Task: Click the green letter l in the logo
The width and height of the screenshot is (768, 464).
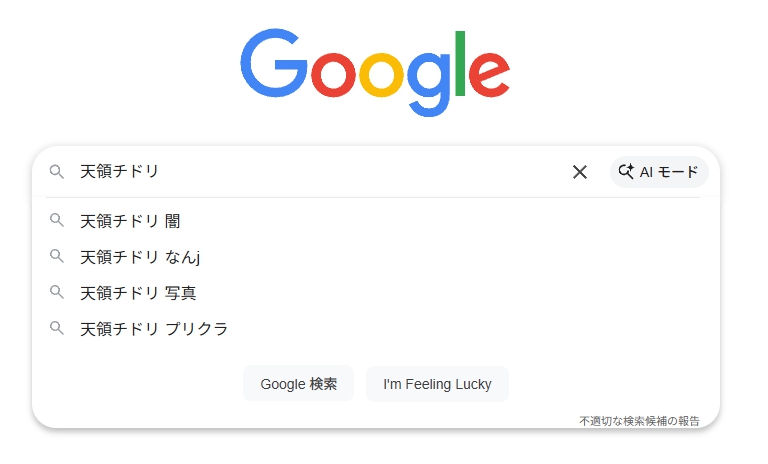Action: point(461,64)
